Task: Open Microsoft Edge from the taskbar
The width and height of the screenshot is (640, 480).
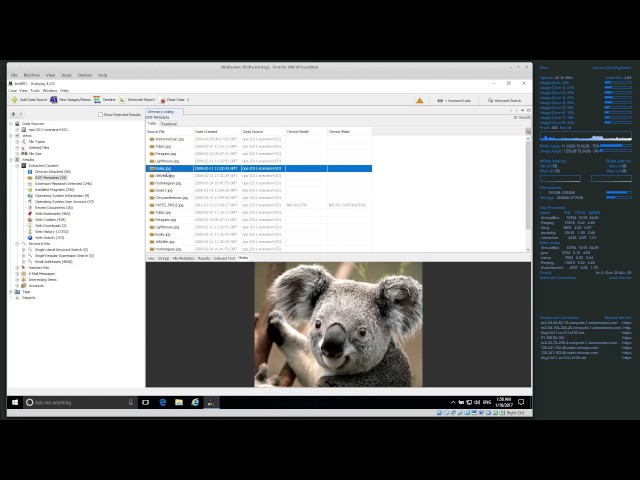Action: tap(162, 402)
